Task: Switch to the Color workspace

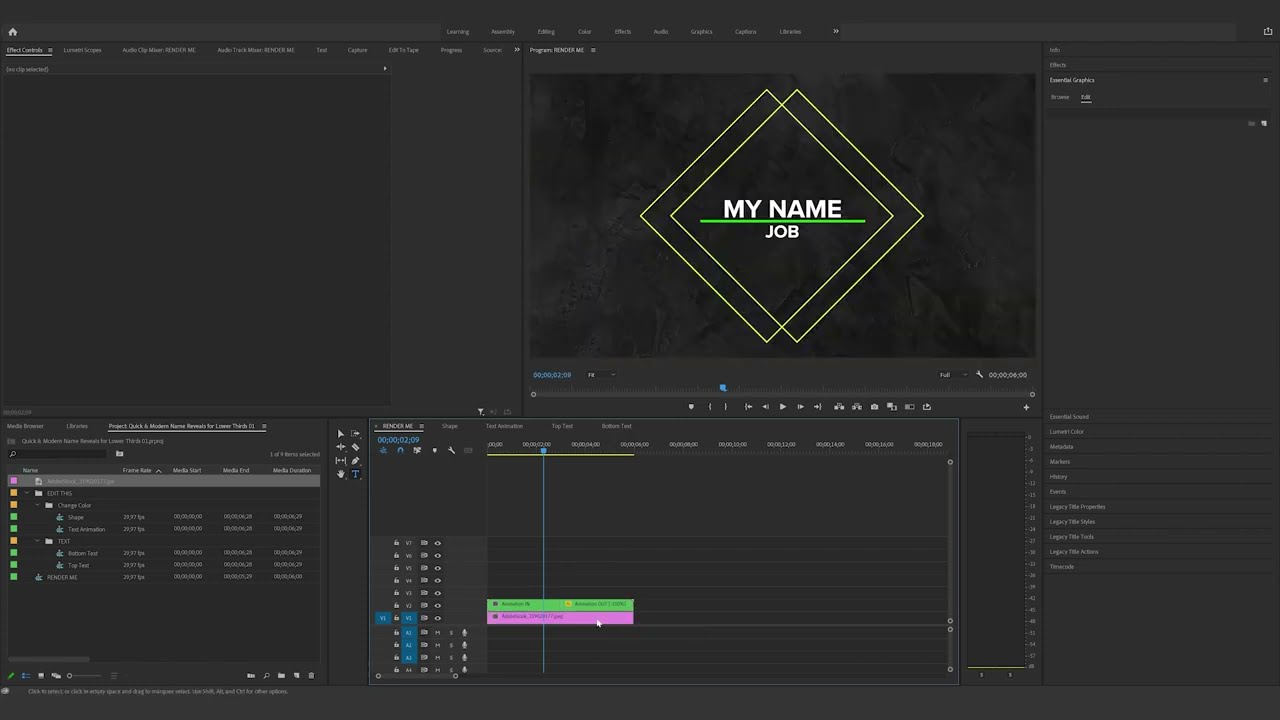Action: pos(584,31)
